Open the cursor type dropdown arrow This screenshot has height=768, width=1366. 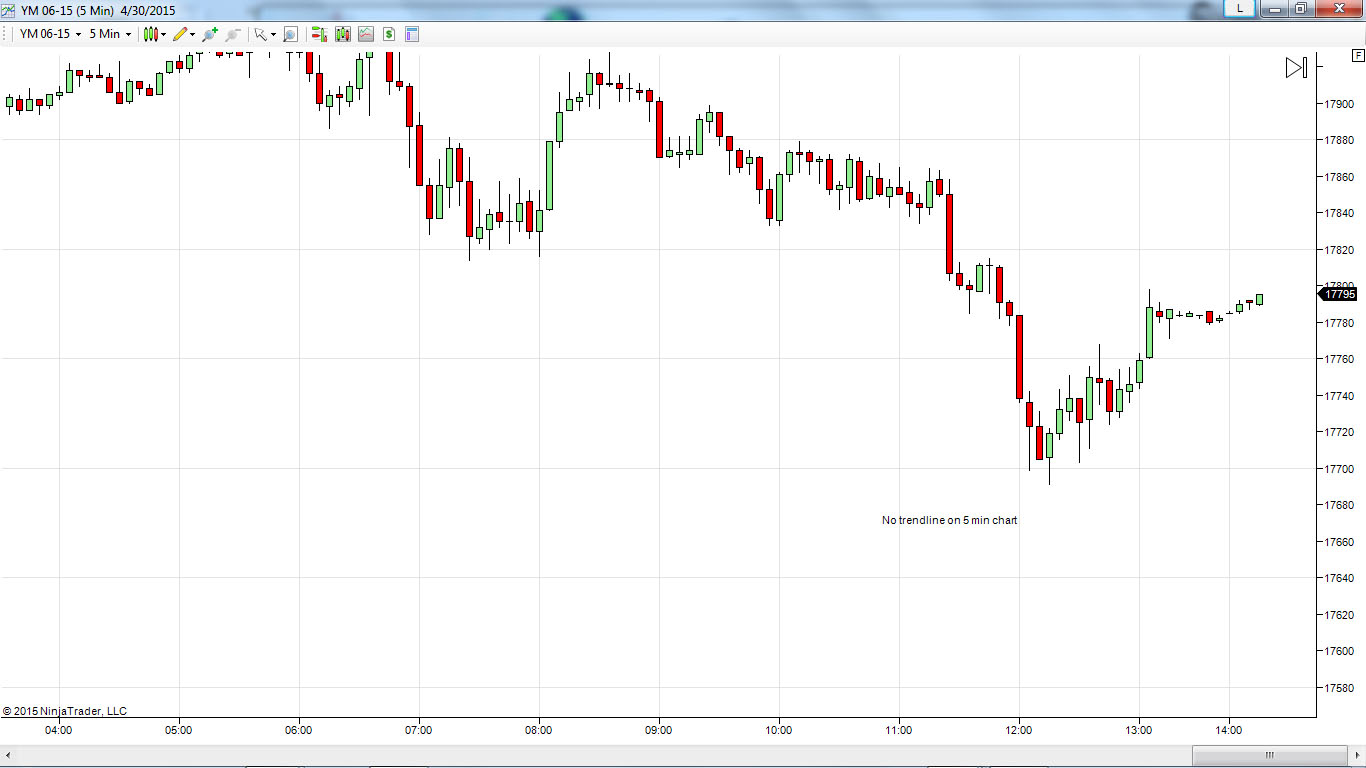pos(273,34)
